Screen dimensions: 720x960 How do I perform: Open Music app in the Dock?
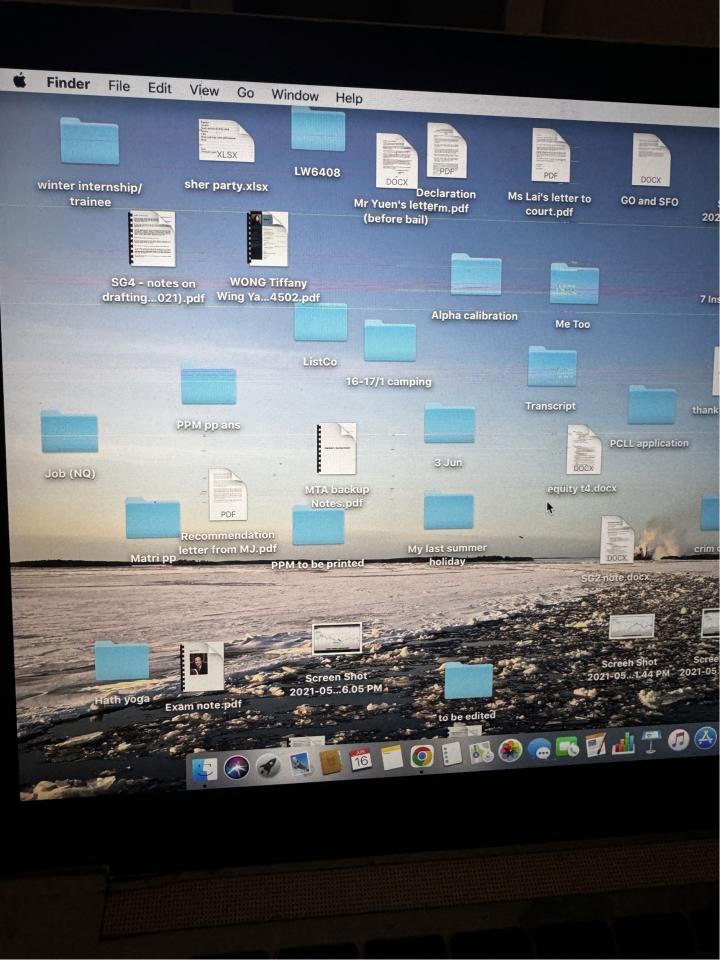click(x=678, y=740)
